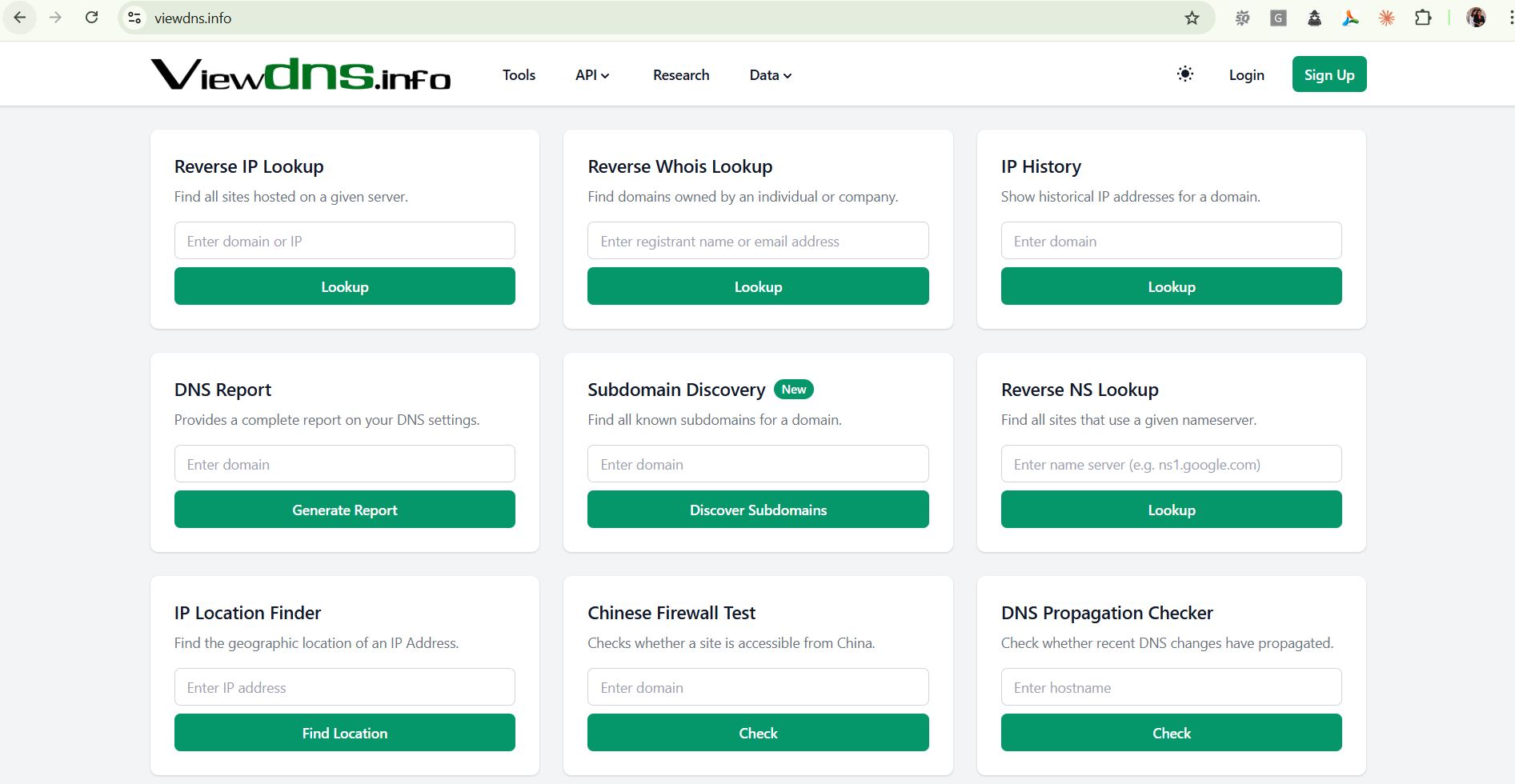The image size is (1515, 784).
Task: Reload the page
Action: pyautogui.click(x=92, y=18)
